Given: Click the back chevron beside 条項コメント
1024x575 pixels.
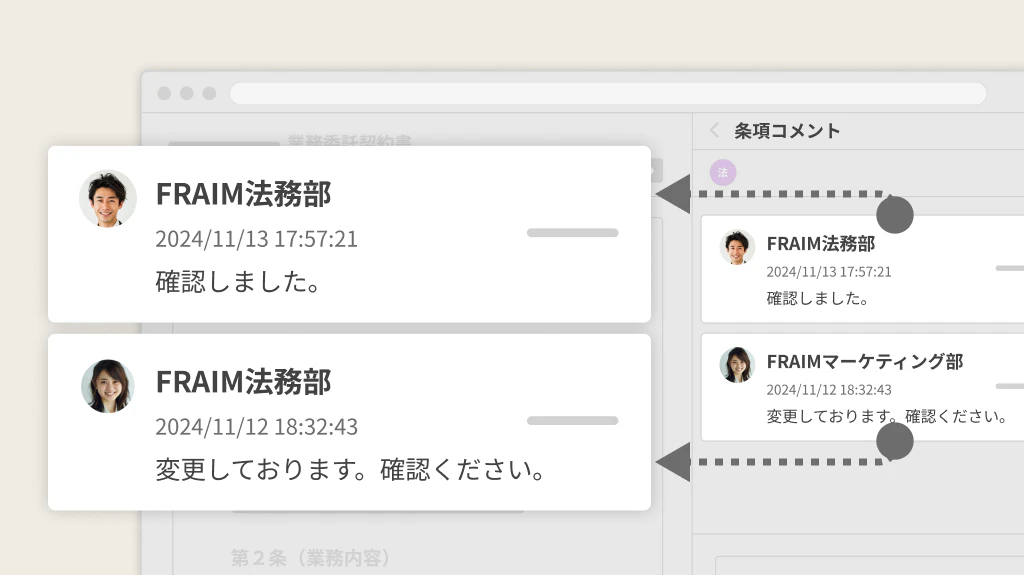Looking at the screenshot, I should pos(714,130).
